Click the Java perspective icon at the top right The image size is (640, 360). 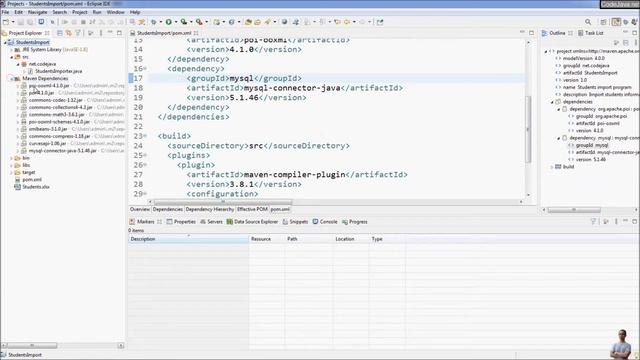tap(616, 22)
